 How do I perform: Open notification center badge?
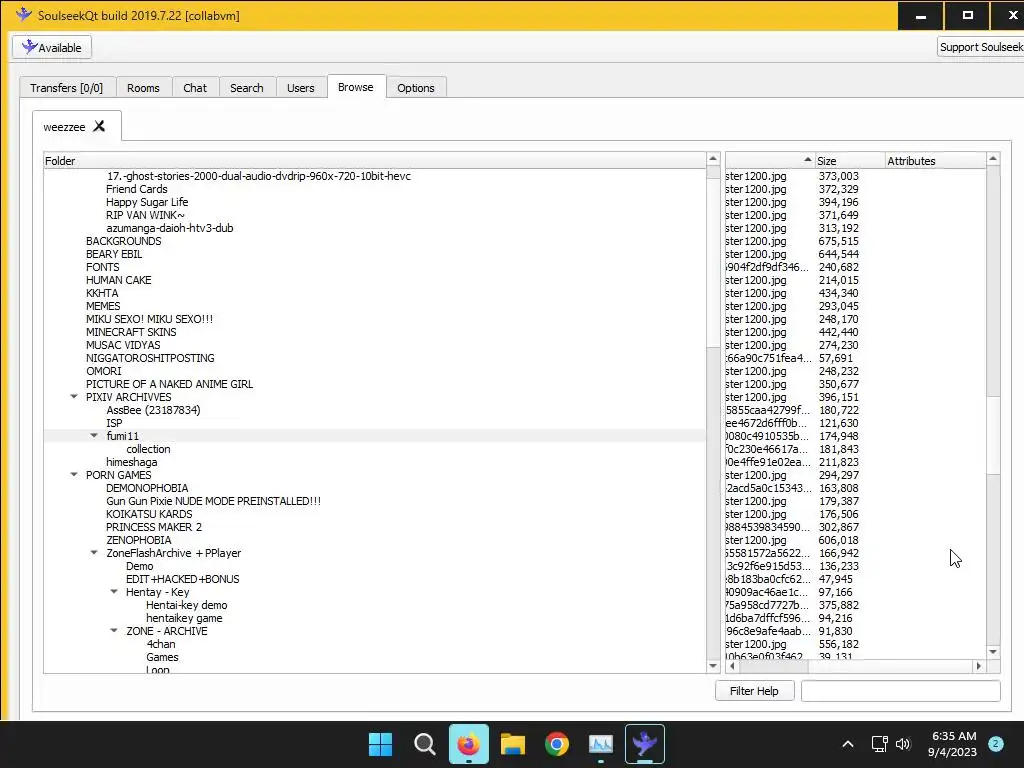[996, 744]
